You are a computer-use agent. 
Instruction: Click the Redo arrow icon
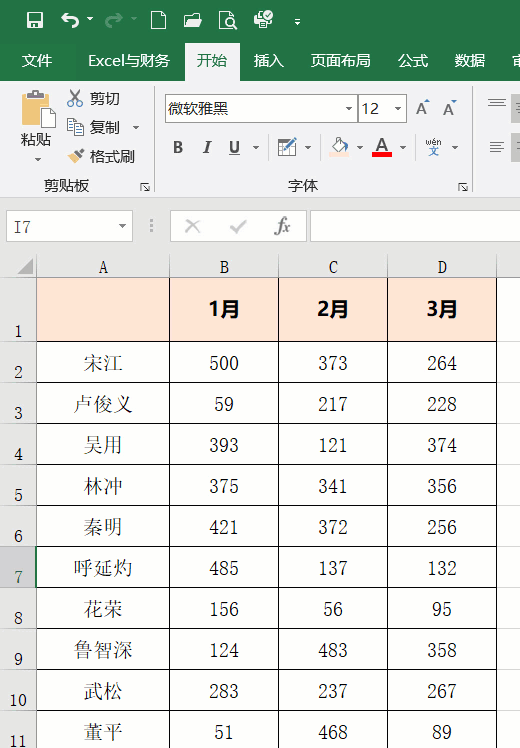tap(114, 20)
